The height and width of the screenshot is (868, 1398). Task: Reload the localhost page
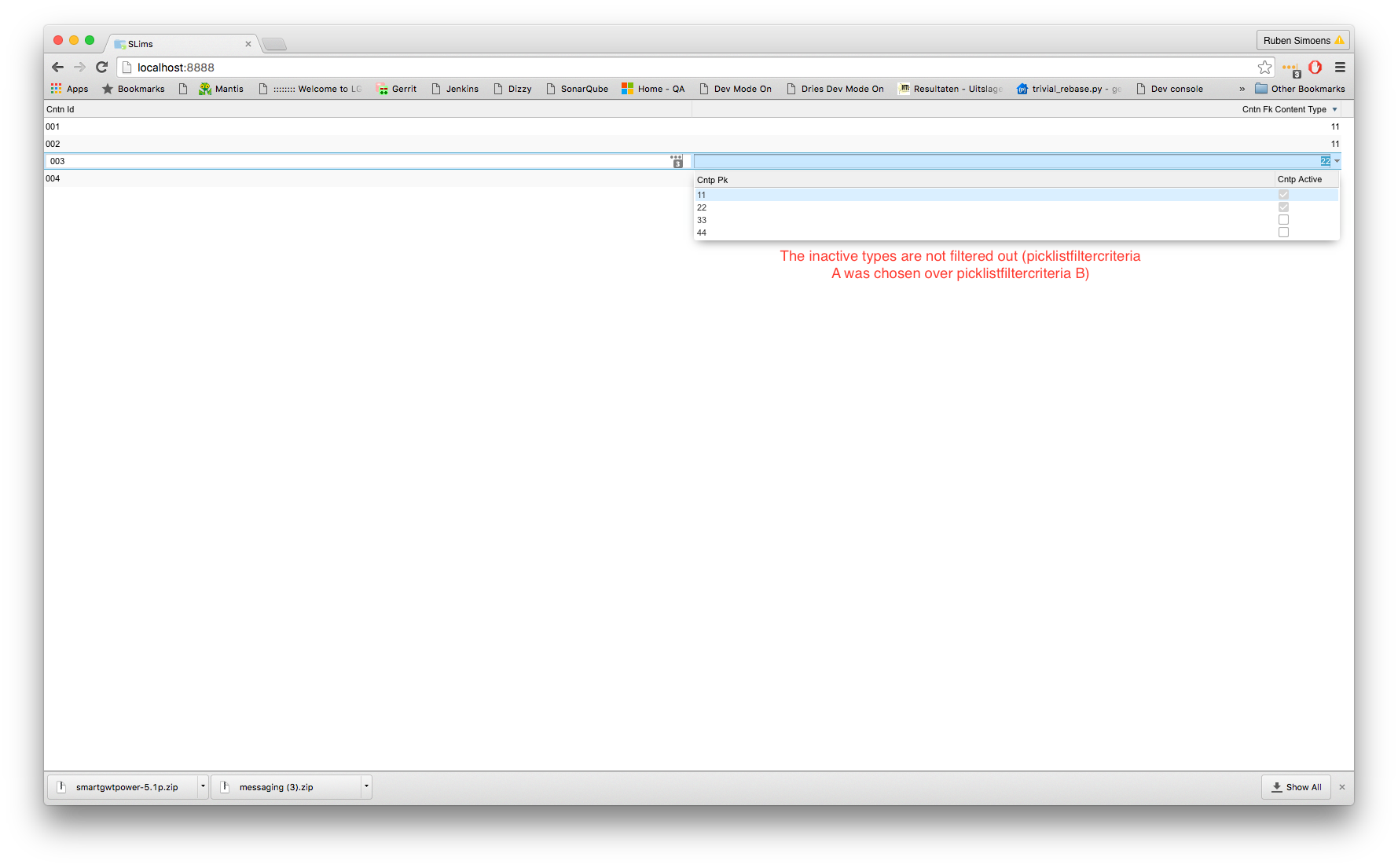(x=101, y=68)
